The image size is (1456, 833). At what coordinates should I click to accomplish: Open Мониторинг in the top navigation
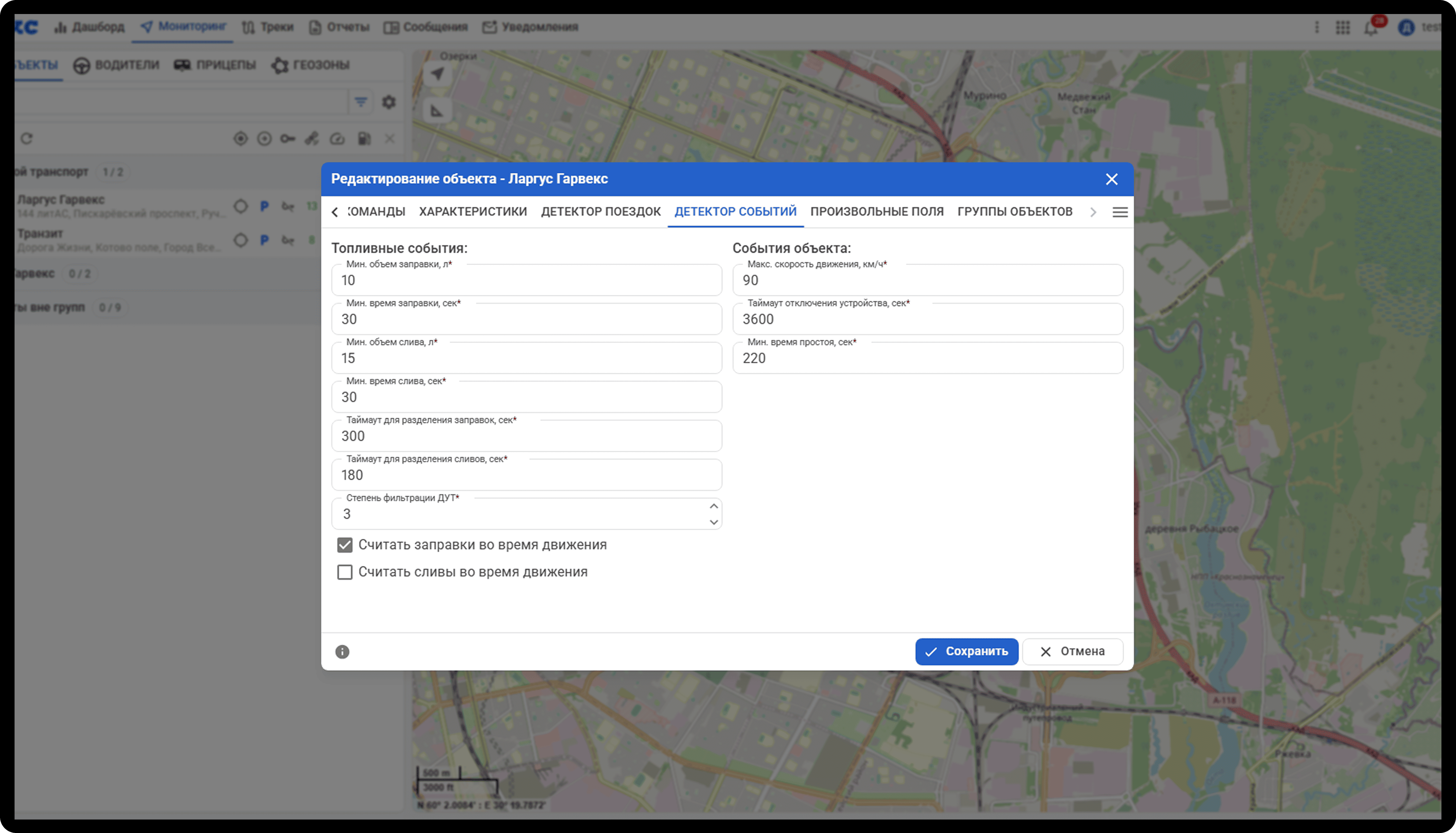(x=183, y=27)
